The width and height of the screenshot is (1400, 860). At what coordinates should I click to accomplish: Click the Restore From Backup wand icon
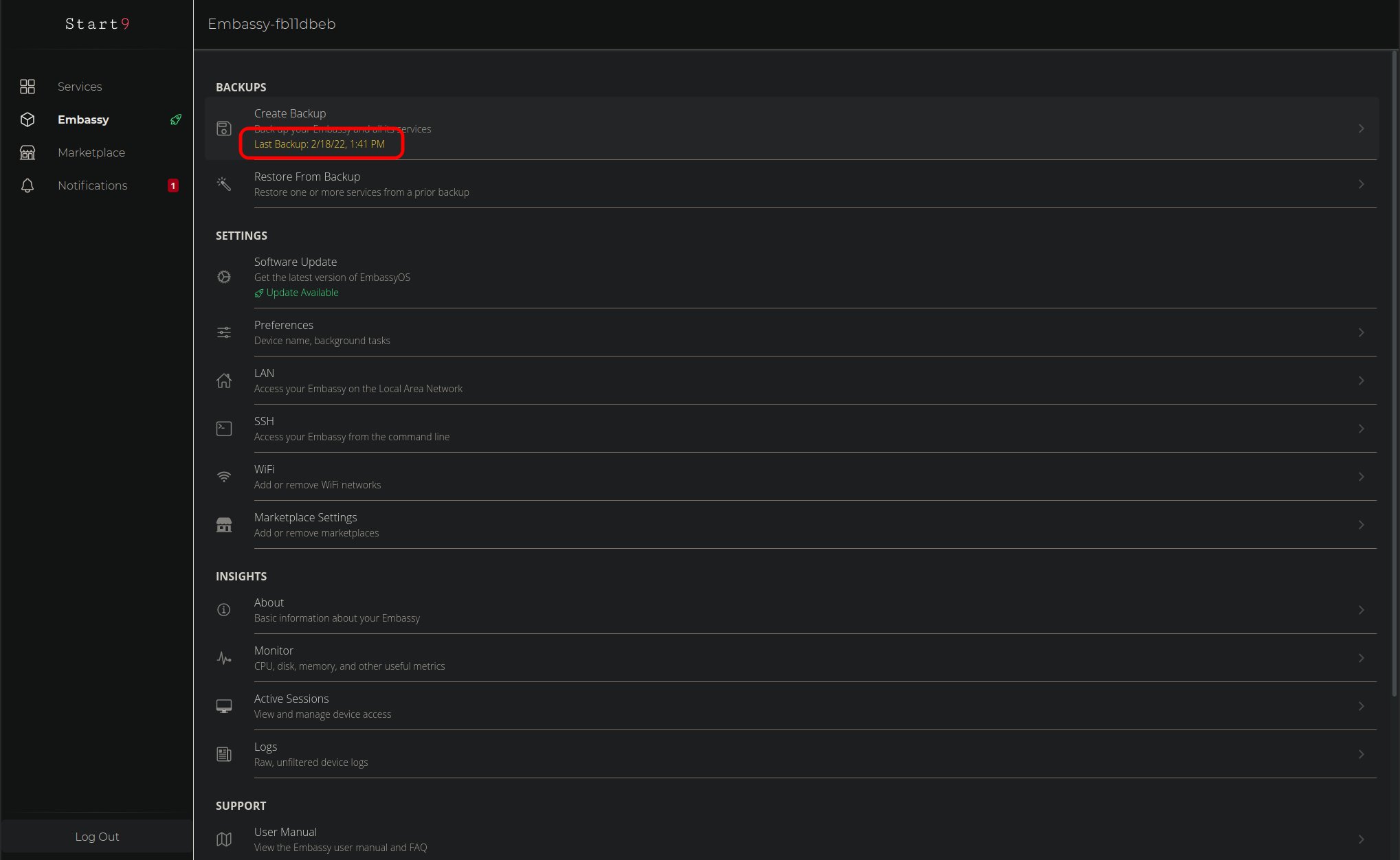click(224, 183)
